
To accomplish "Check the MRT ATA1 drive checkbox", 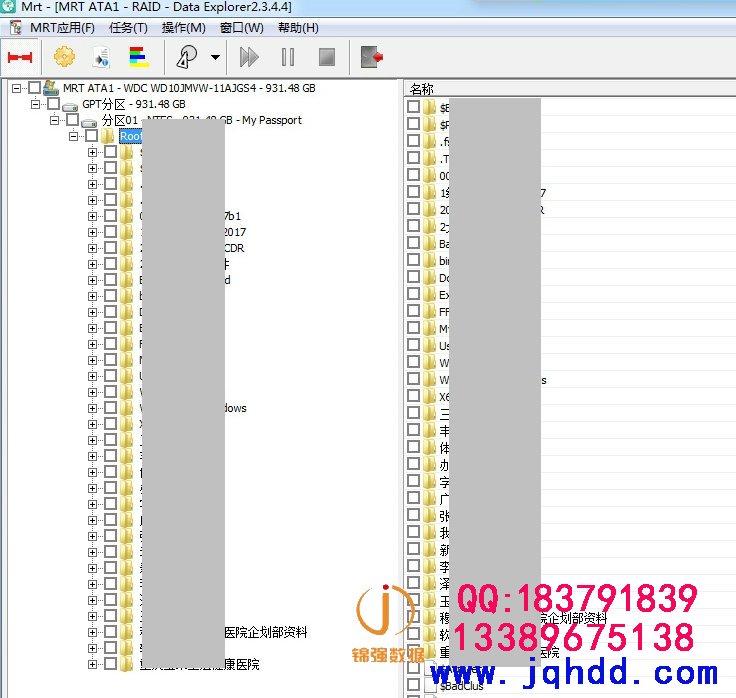I will pyautogui.click(x=34, y=88).
